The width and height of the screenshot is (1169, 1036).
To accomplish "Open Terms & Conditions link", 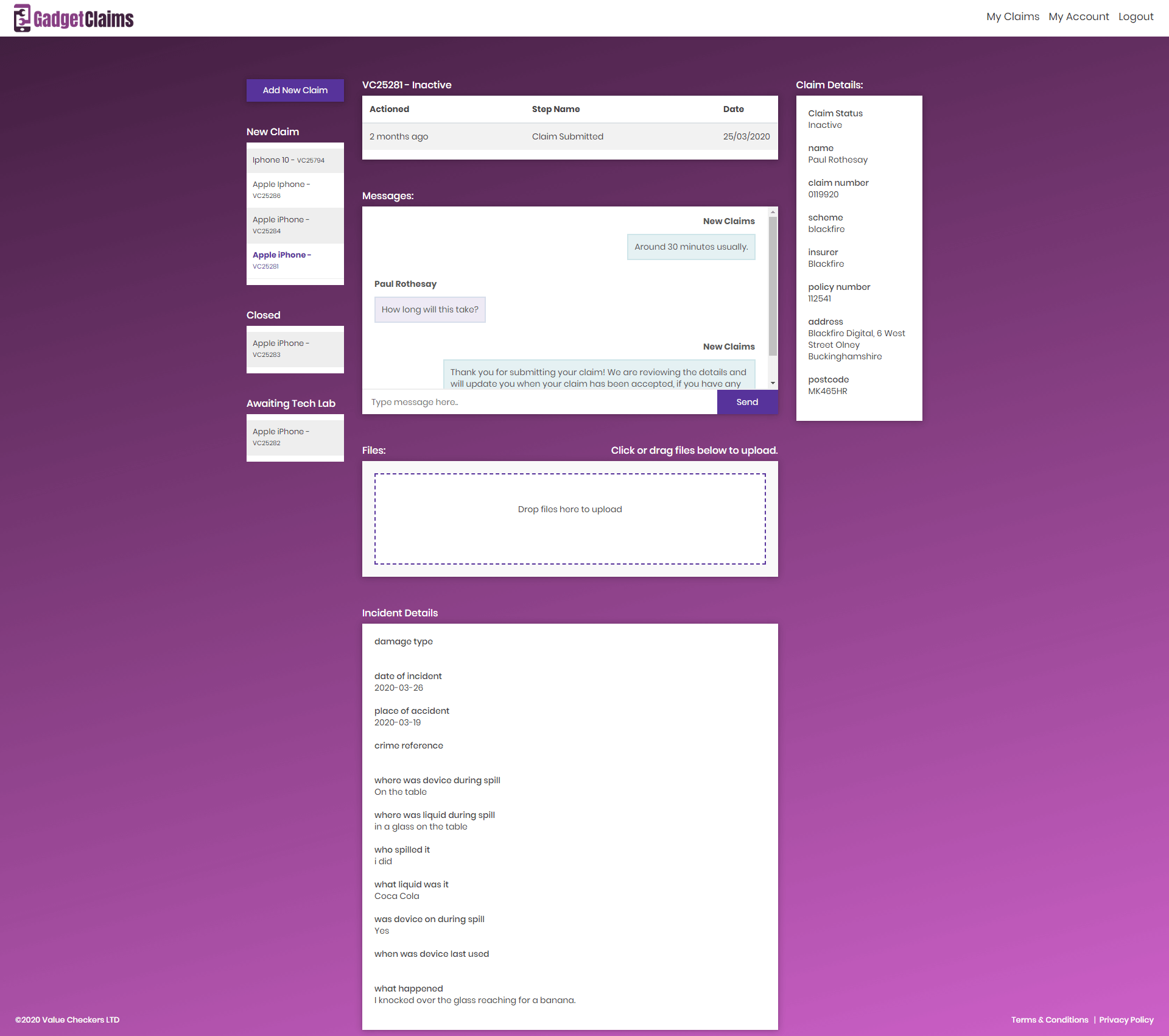I will point(1050,1020).
